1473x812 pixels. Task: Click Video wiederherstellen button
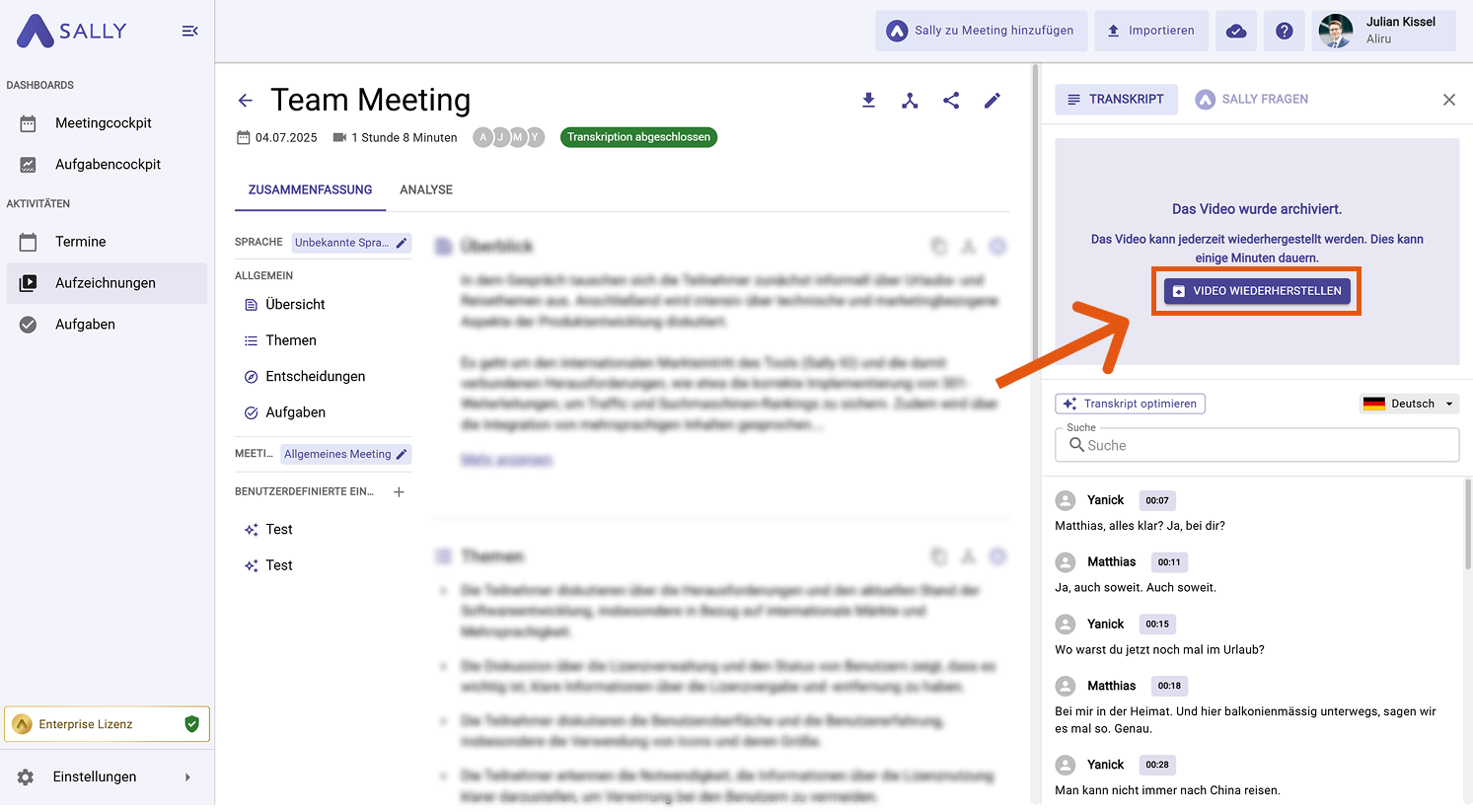point(1256,291)
